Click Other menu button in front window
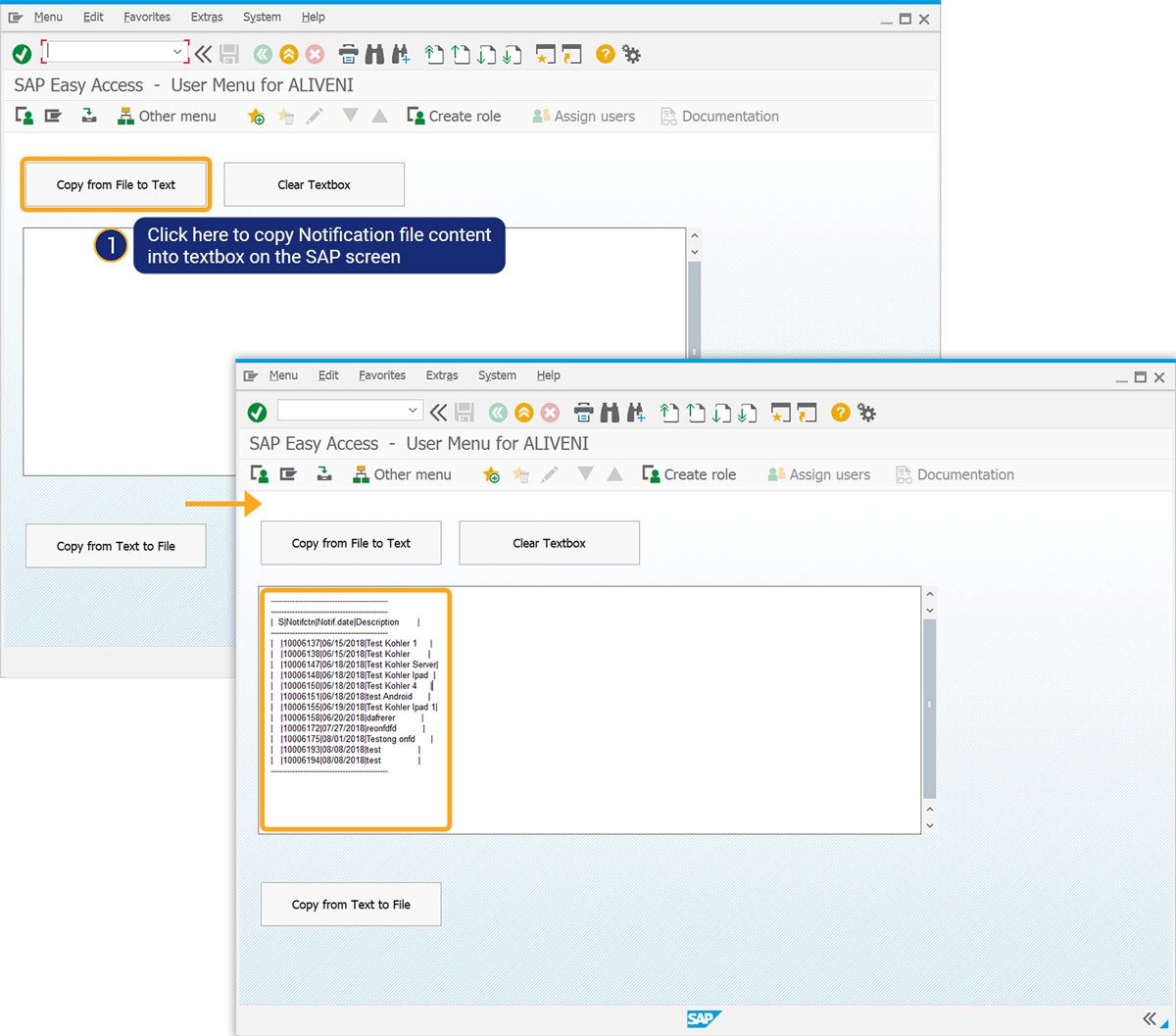 [402, 474]
